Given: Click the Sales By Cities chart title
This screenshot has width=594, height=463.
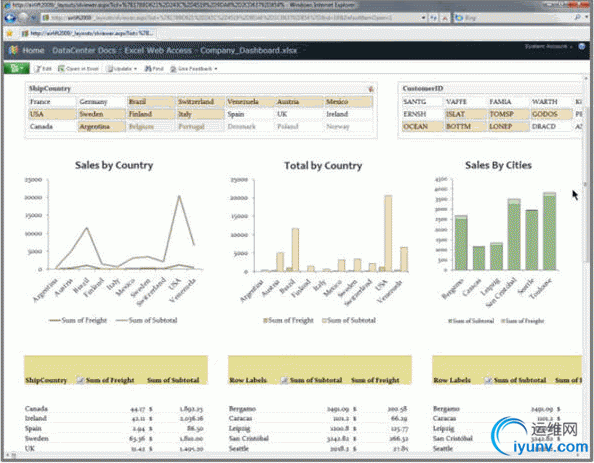Looking at the screenshot, I should pos(498,165).
